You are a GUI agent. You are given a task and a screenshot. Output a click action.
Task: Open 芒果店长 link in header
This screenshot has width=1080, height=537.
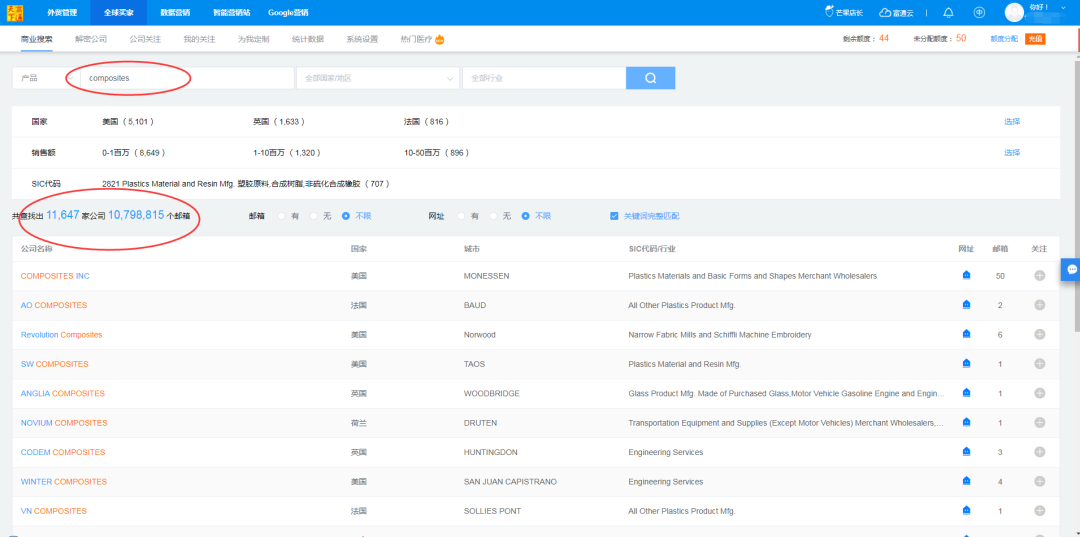[844, 12]
